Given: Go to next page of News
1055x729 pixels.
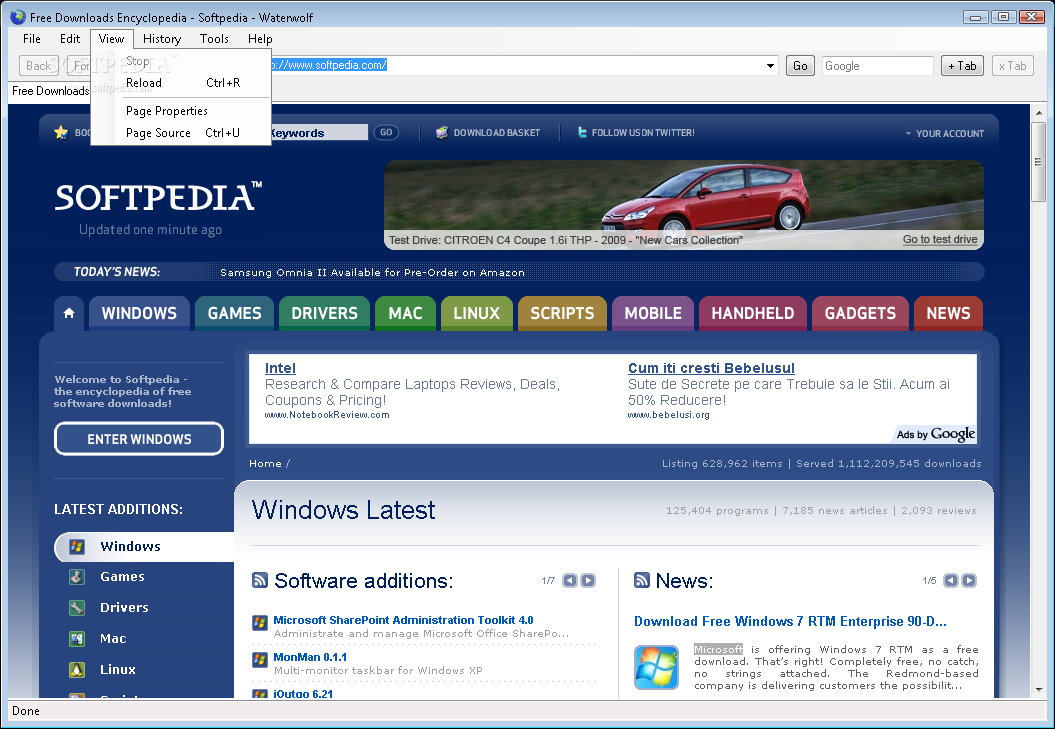Looking at the screenshot, I should [x=969, y=580].
